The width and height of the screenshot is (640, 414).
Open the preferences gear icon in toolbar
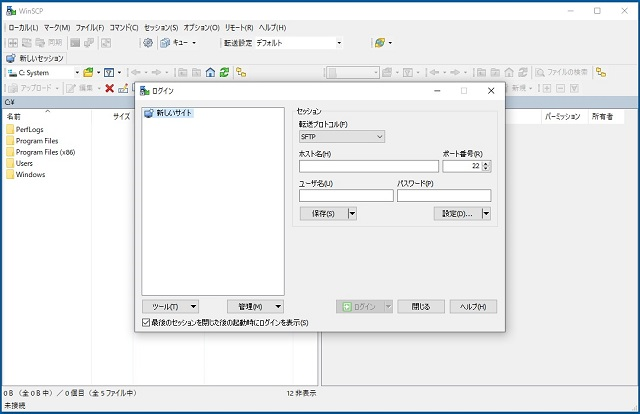tap(148, 43)
